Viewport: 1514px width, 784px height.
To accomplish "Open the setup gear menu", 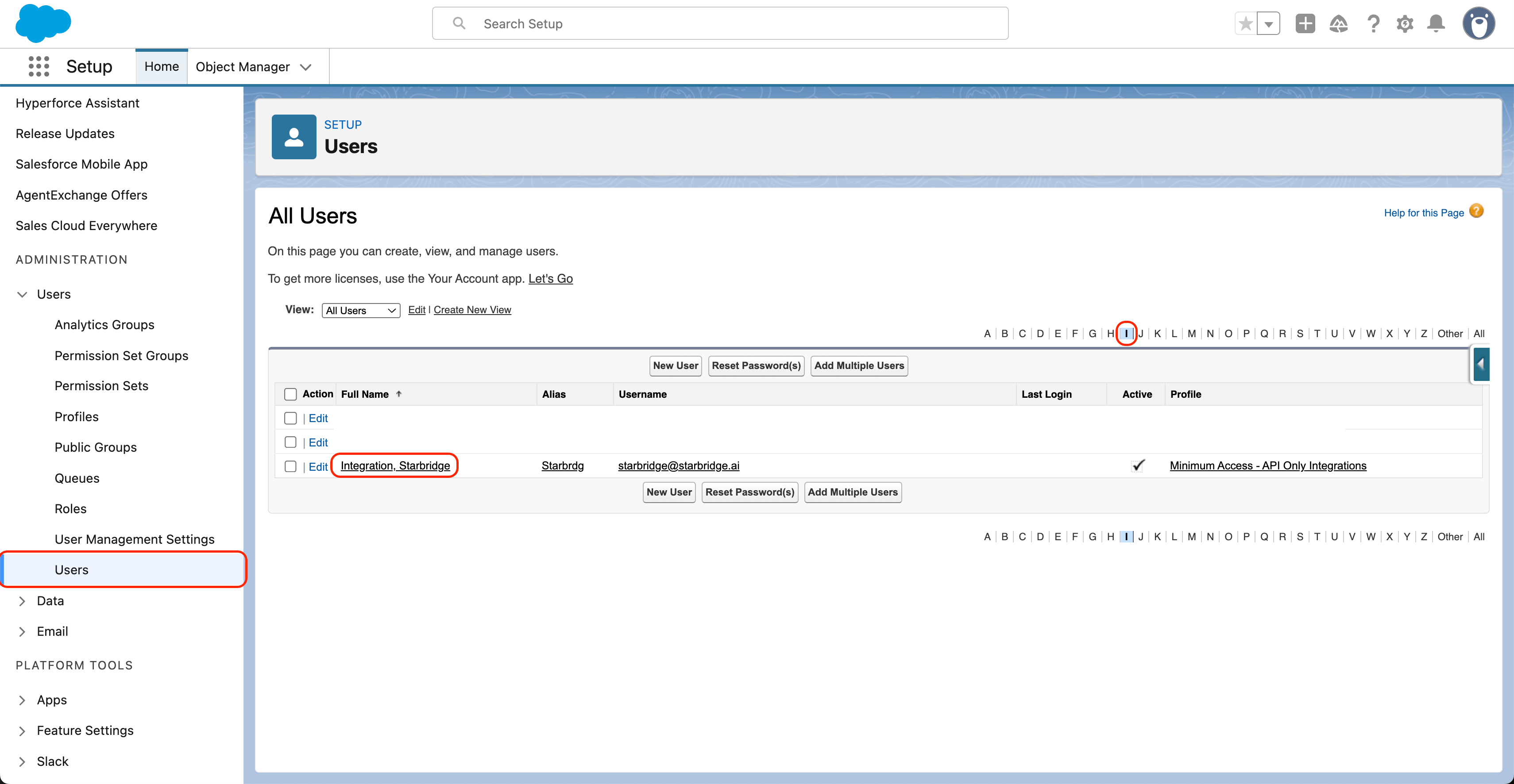I will pyautogui.click(x=1405, y=23).
